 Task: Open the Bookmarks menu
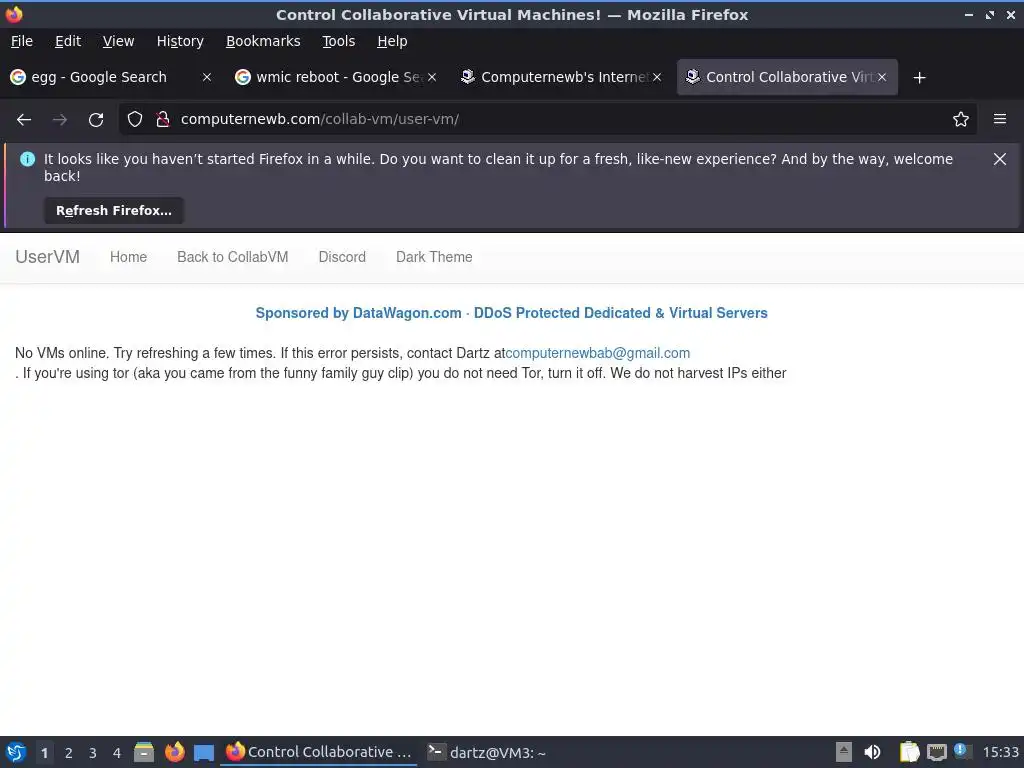(263, 41)
